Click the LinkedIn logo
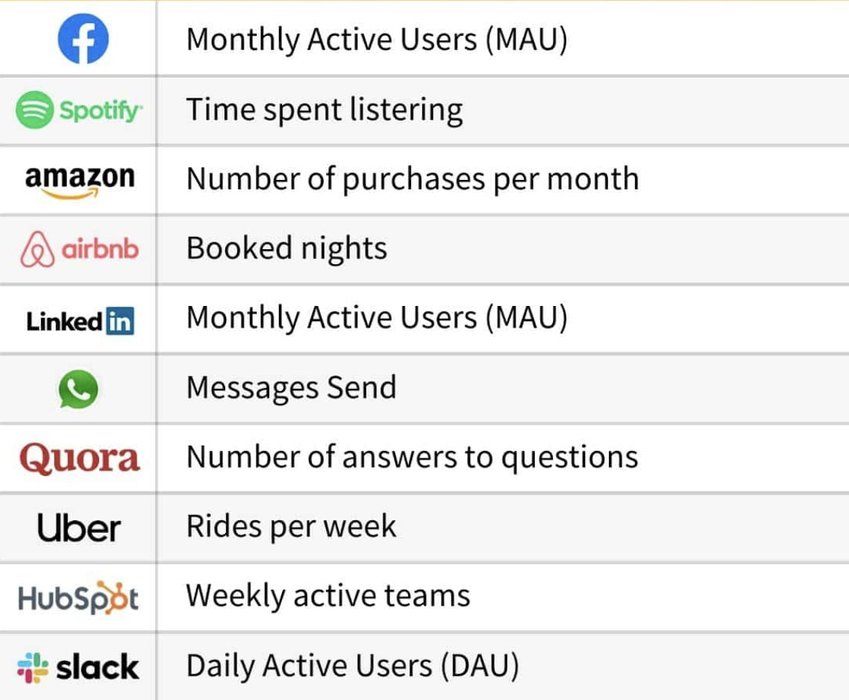The image size is (849, 700). coord(79,320)
